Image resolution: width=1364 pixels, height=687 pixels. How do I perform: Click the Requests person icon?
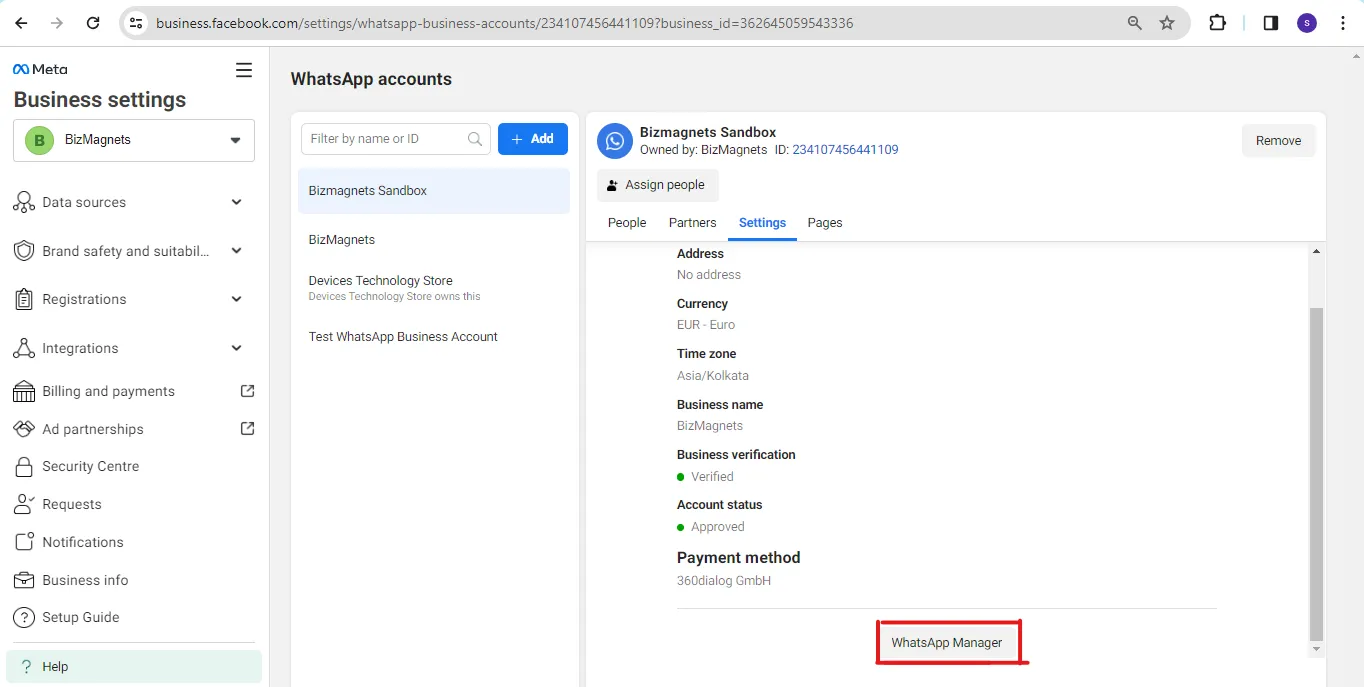(x=24, y=504)
